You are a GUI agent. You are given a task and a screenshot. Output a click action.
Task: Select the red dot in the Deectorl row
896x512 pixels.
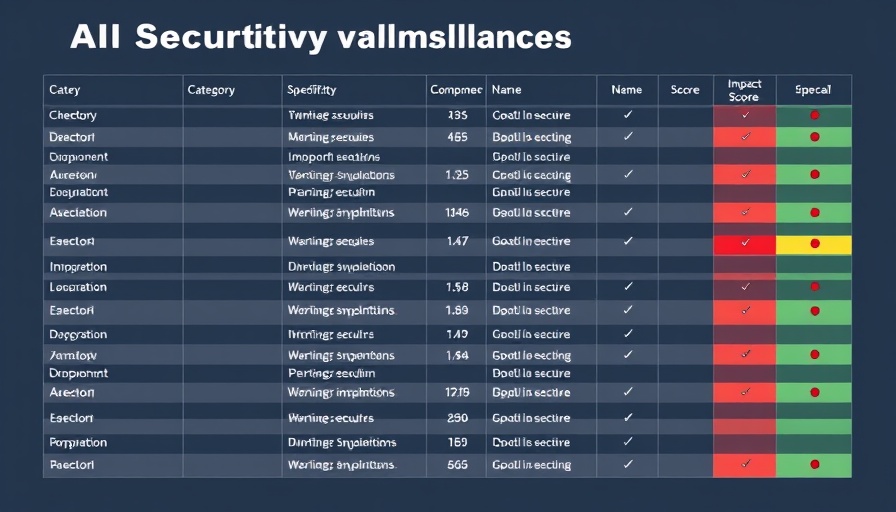point(815,137)
